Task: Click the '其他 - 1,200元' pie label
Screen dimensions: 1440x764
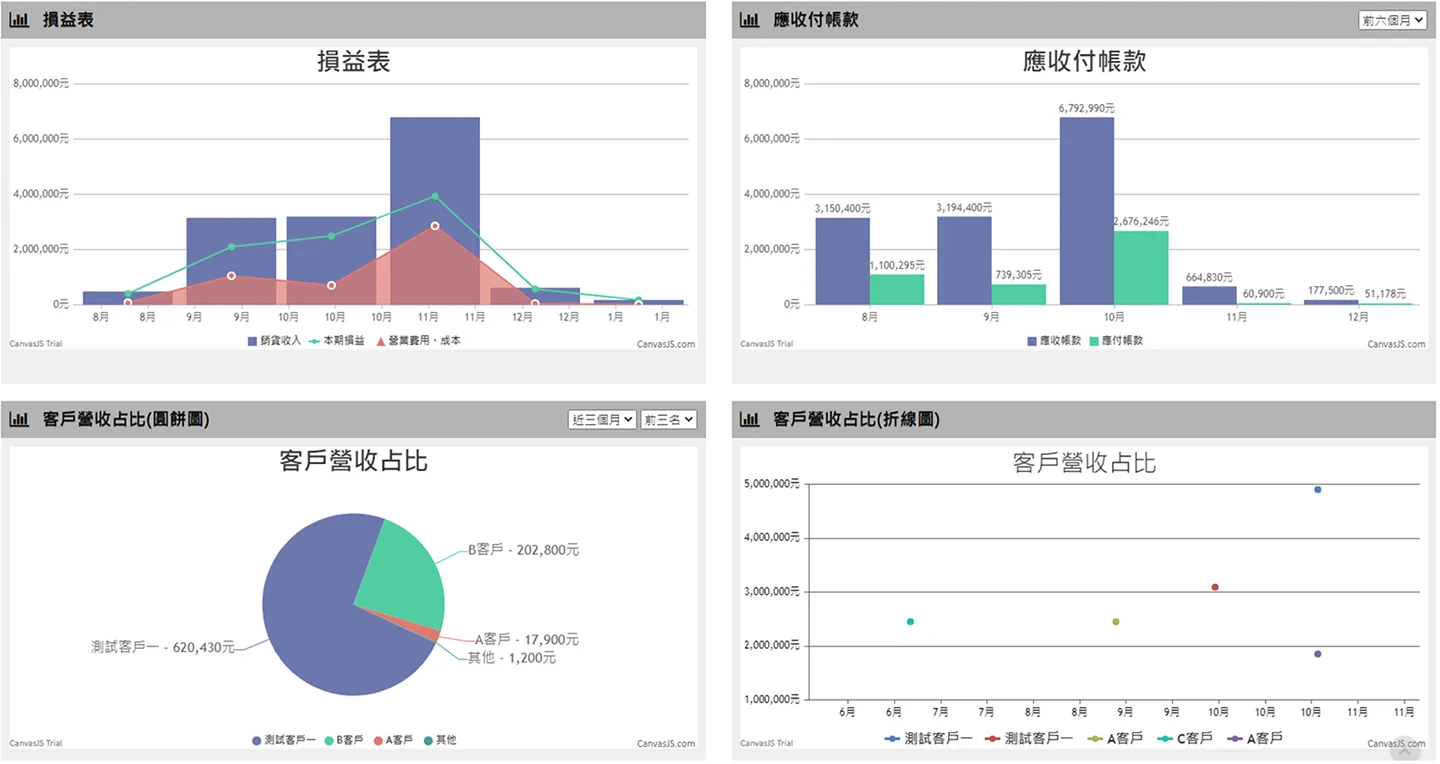Action: pyautogui.click(x=512, y=657)
